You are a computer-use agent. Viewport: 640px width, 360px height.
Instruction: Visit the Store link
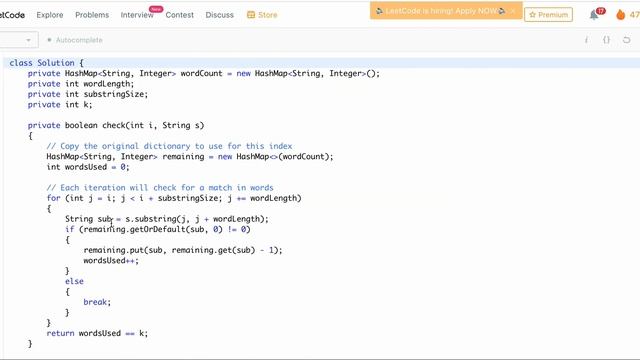(x=262, y=15)
